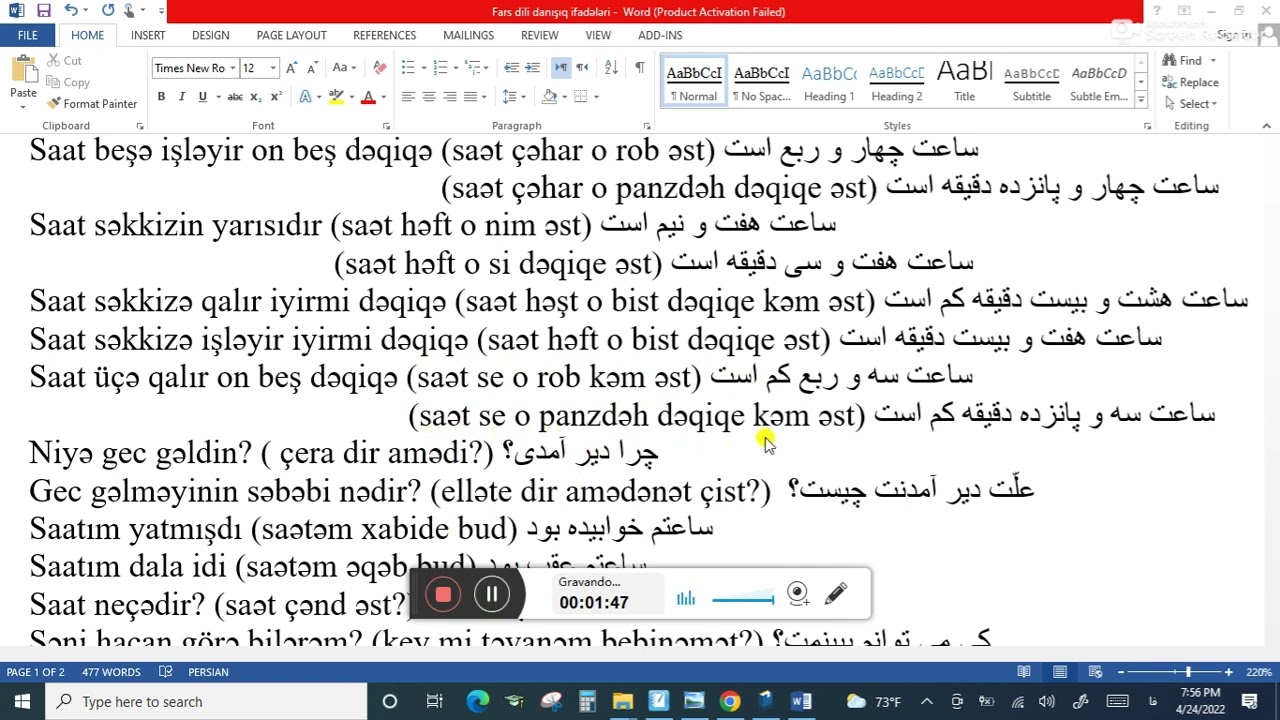Collapse the ribbon with the arrow
Screen dimensions: 1280x720
[x=1266, y=126]
